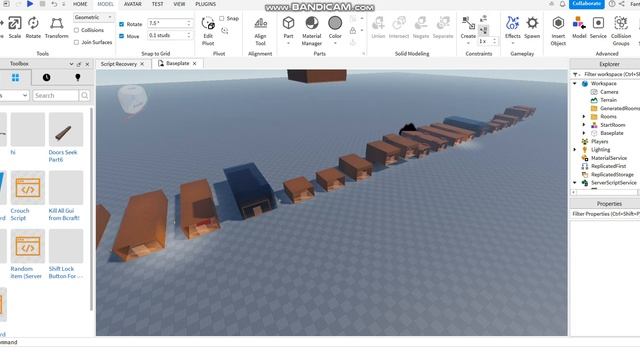The height and width of the screenshot is (360, 640).
Task: Open the PLUGINS ribbon tab
Action: pyautogui.click(x=206, y=4)
